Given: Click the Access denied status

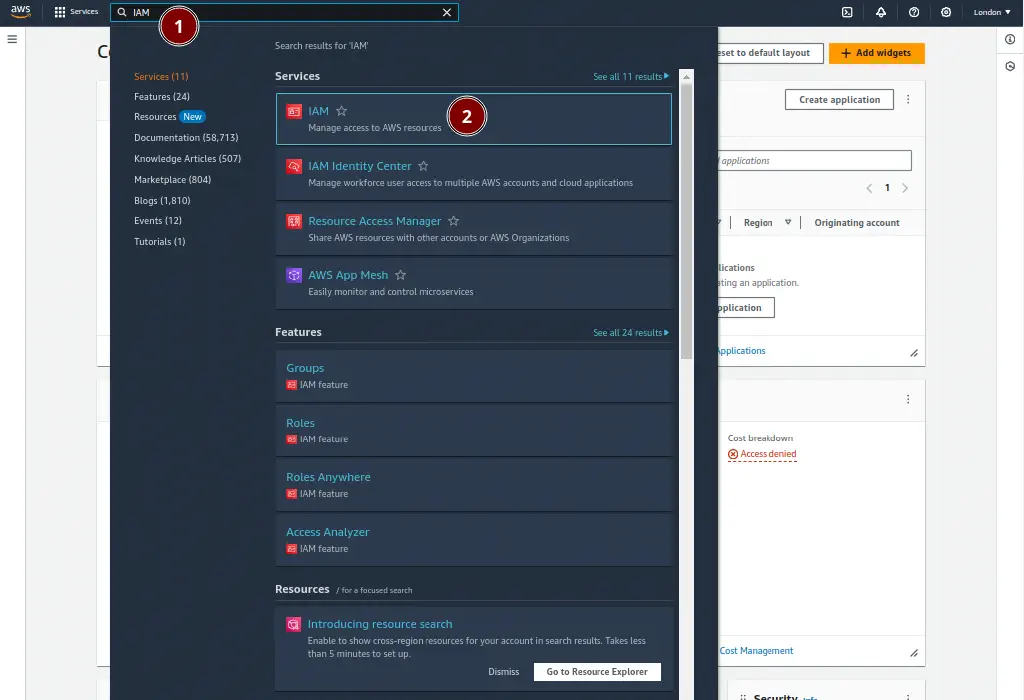Looking at the screenshot, I should (x=762, y=454).
